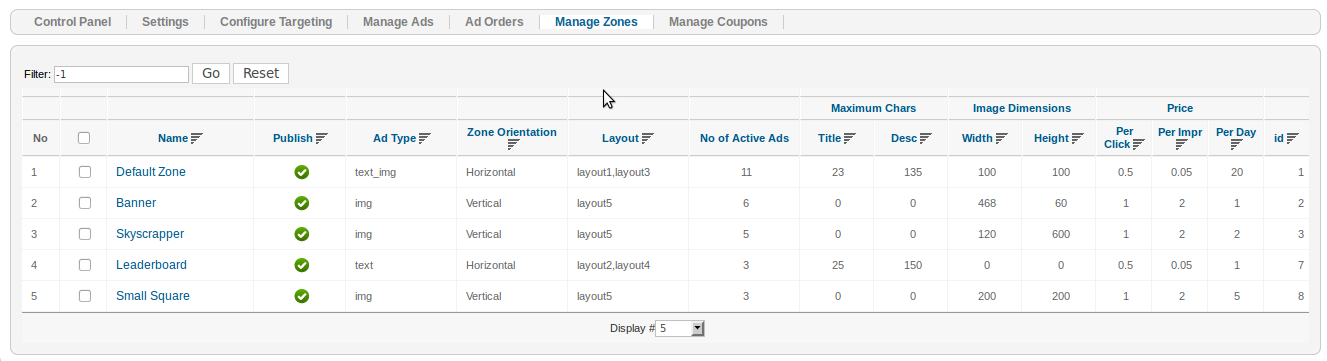Sort by Ad Type using sort icon
This screenshot has height=361, width=1327.
(424, 139)
